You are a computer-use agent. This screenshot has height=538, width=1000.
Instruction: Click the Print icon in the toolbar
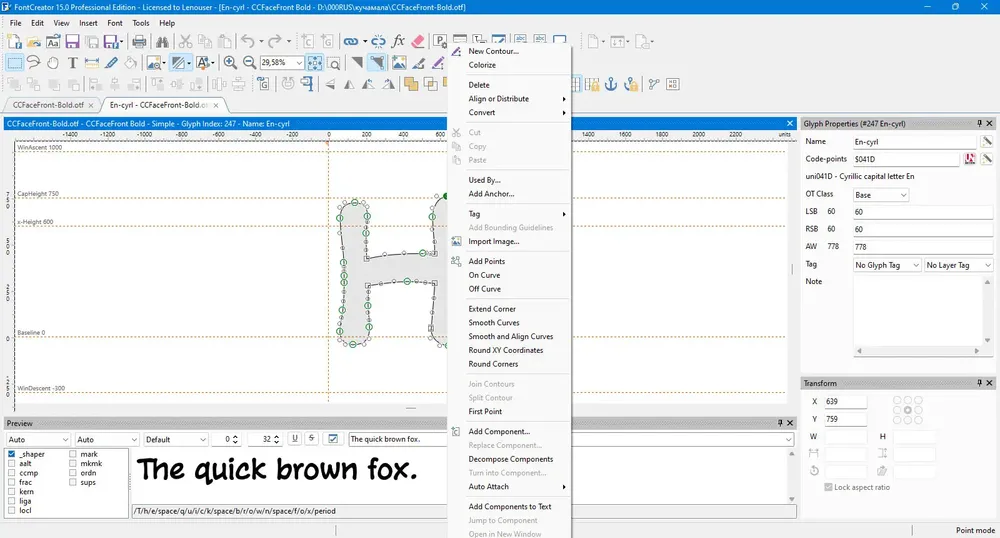coord(139,42)
